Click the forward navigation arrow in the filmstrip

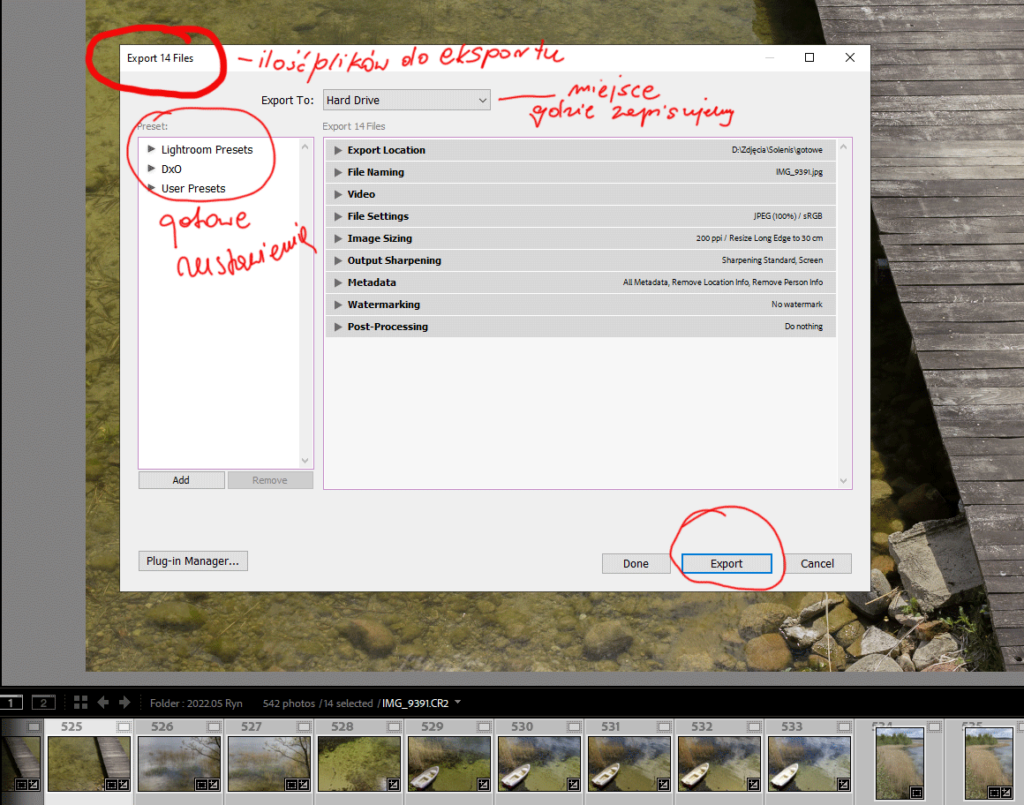[125, 702]
